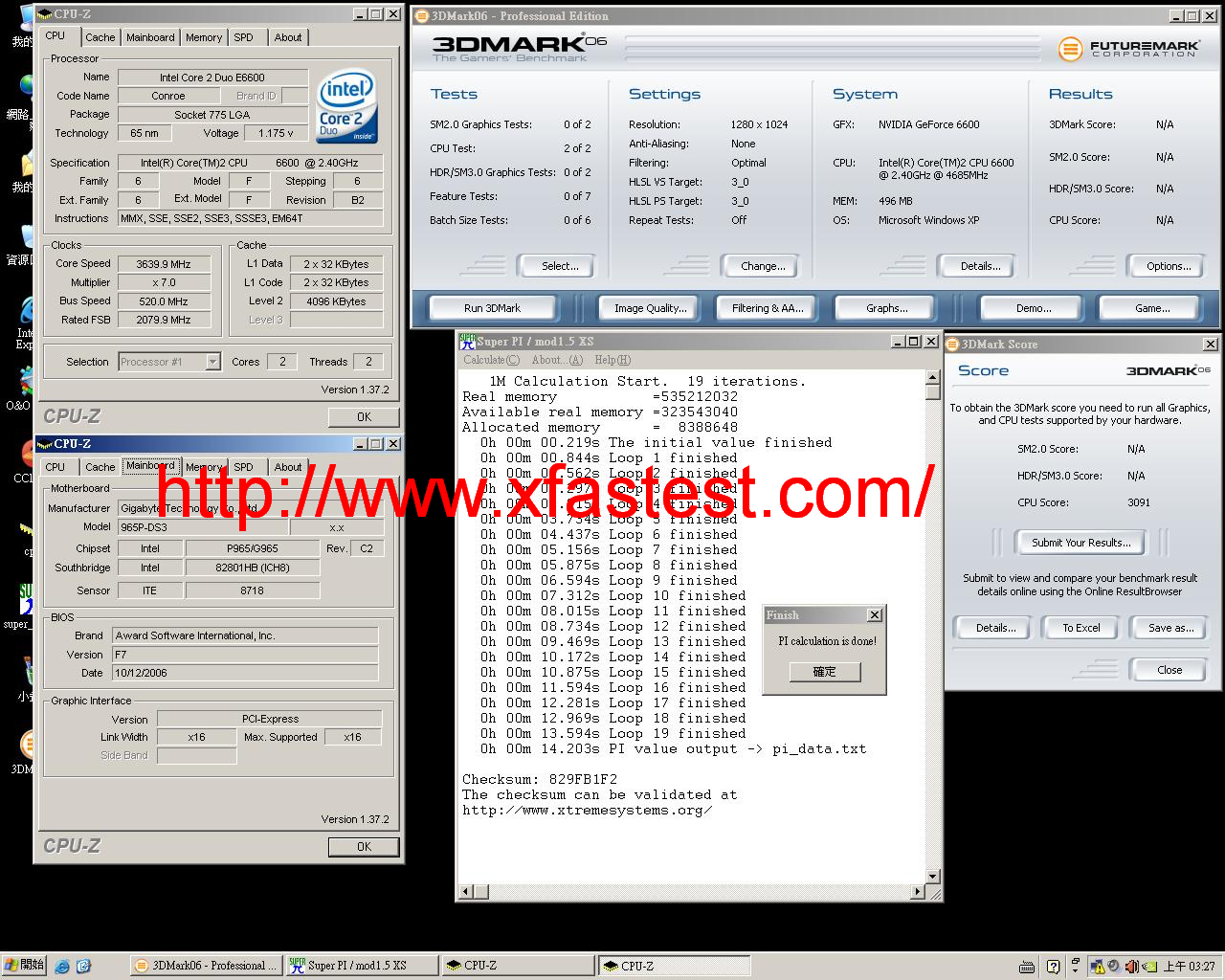This screenshot has height=980, width=1225.
Task: Click Super PI vertical scrollbar up arrow
Action: 933,379
